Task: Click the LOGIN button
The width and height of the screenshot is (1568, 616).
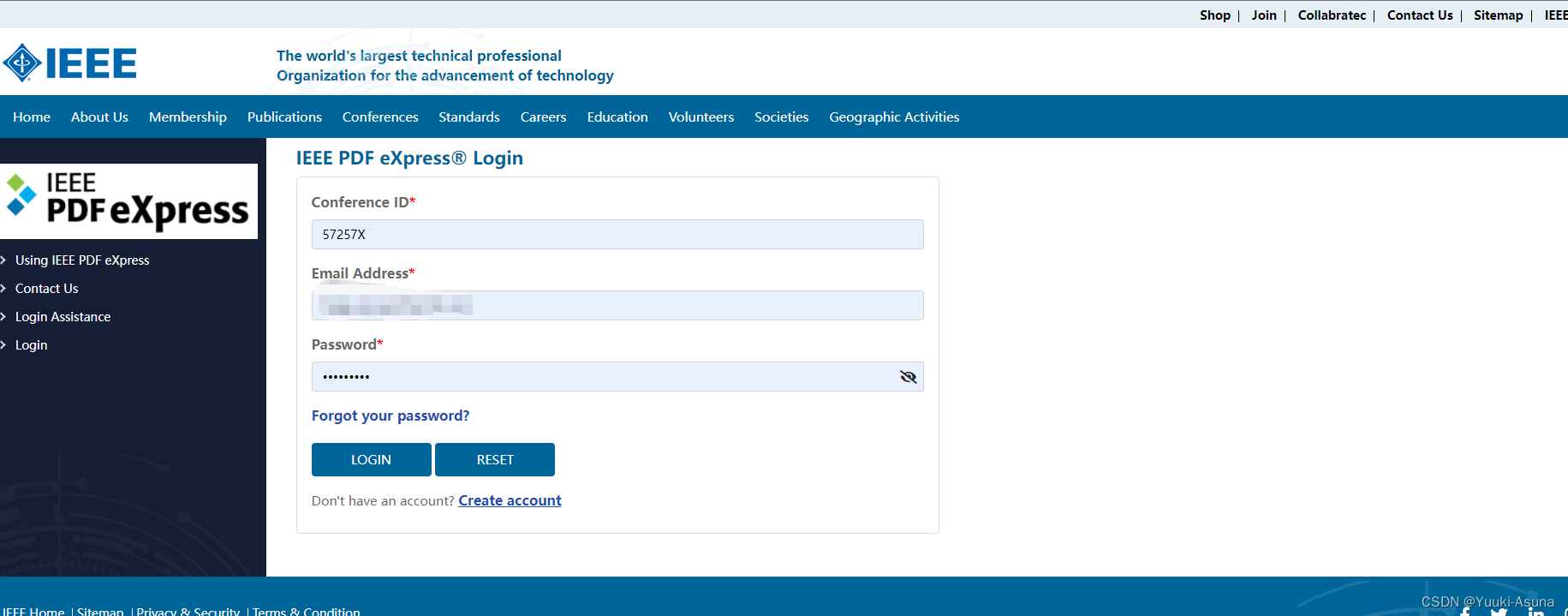Action: click(x=372, y=460)
